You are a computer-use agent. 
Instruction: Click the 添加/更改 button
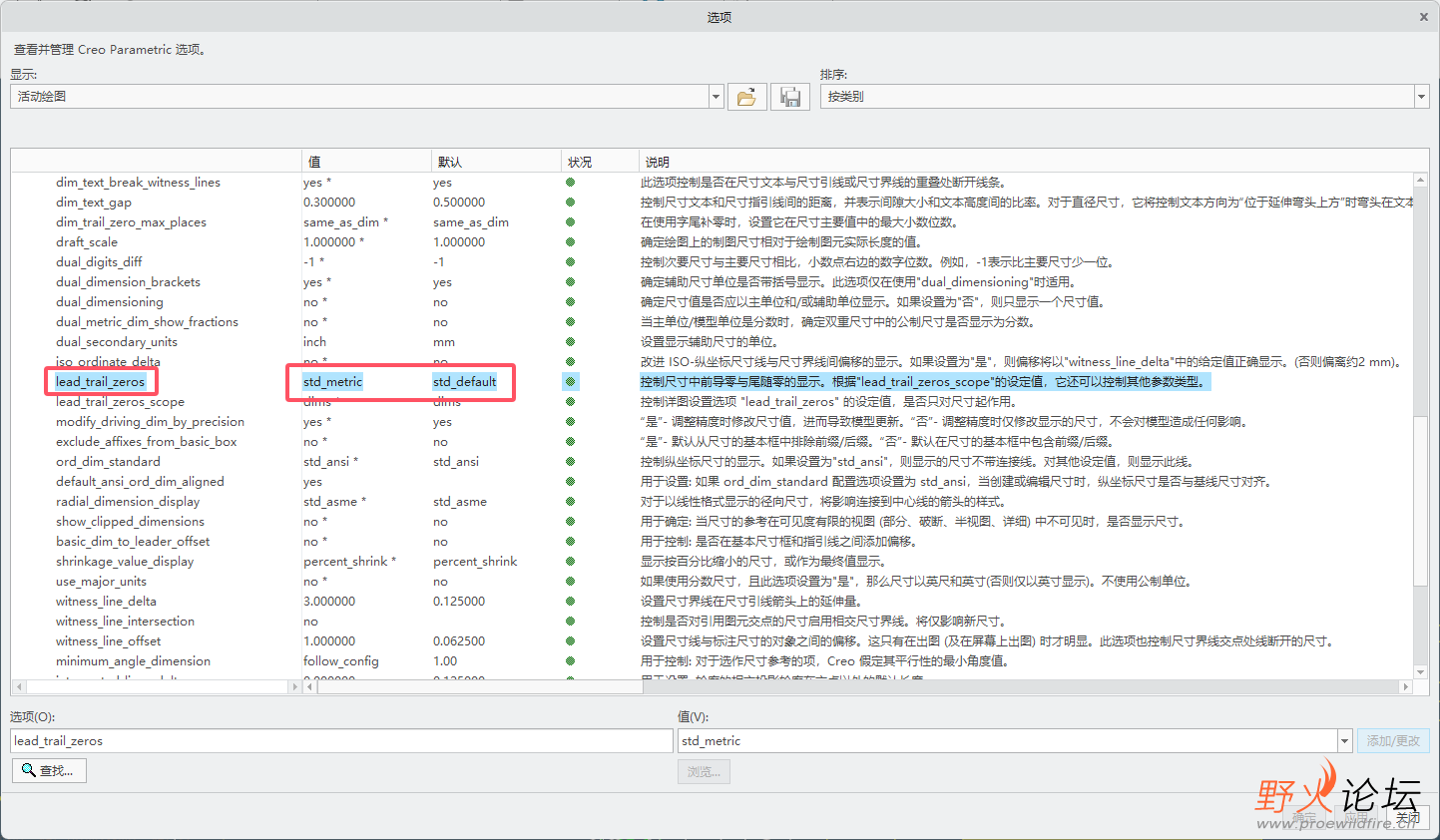tap(1393, 741)
